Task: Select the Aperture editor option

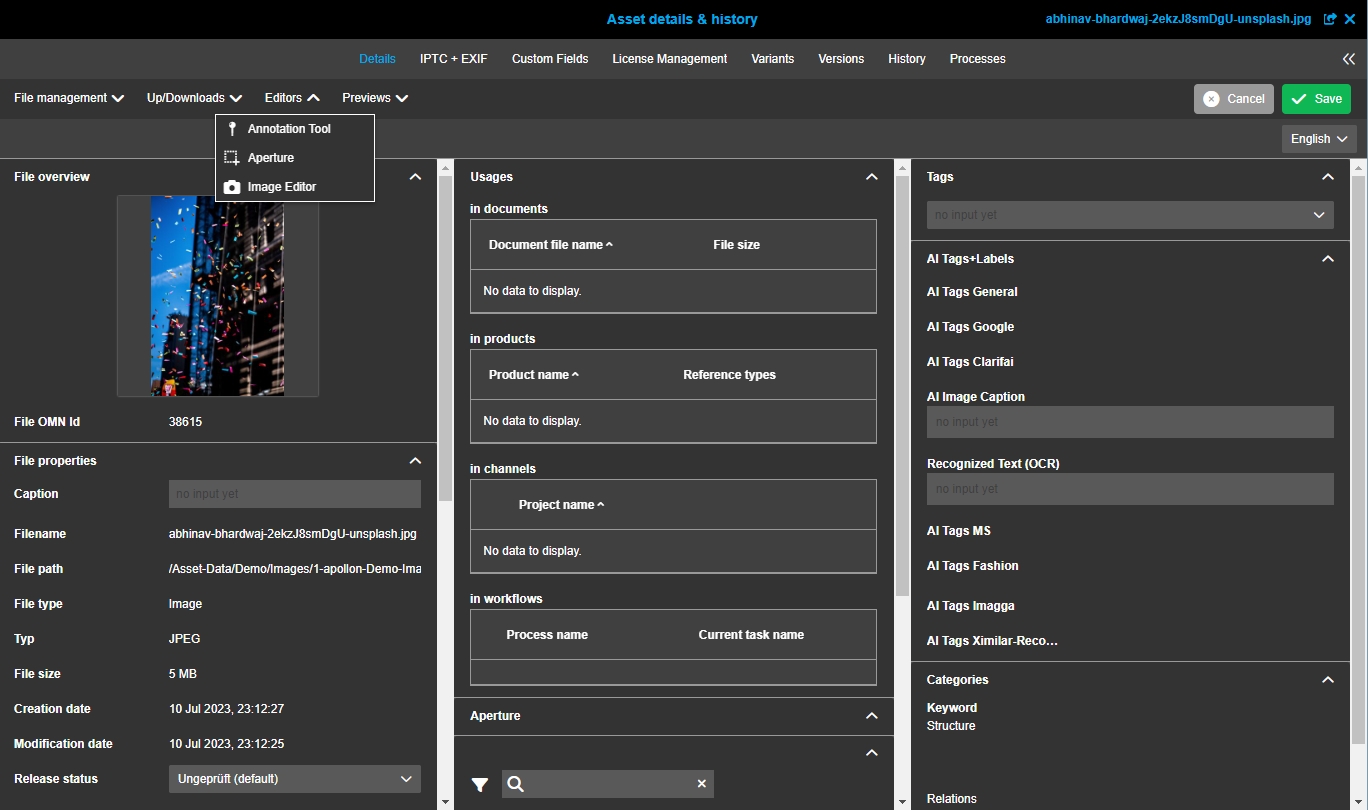Action: tap(270, 158)
